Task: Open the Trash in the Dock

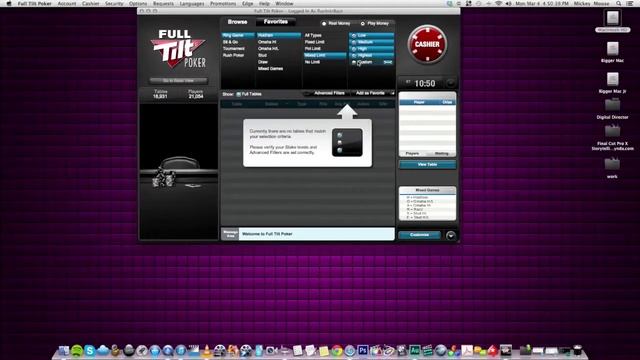Action: click(x=578, y=351)
